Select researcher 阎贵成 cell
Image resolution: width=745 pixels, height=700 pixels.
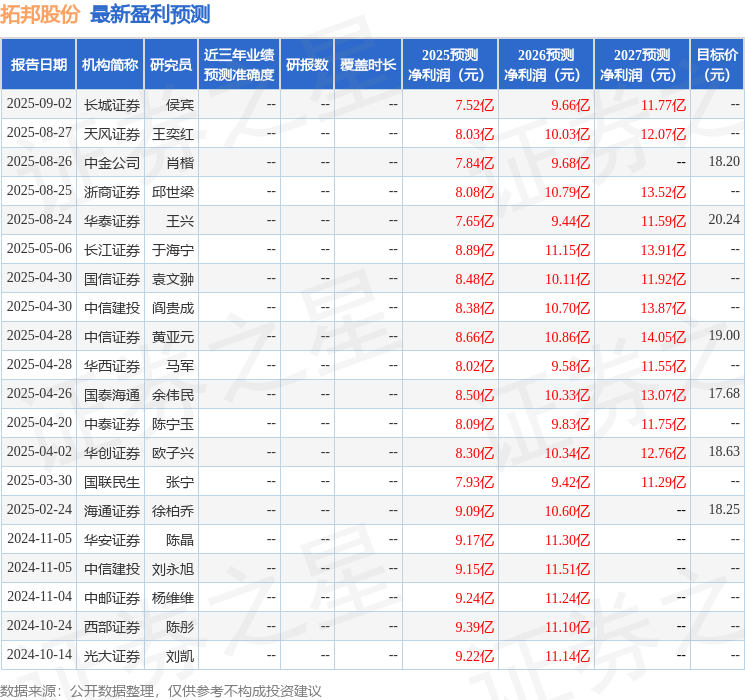[173, 308]
